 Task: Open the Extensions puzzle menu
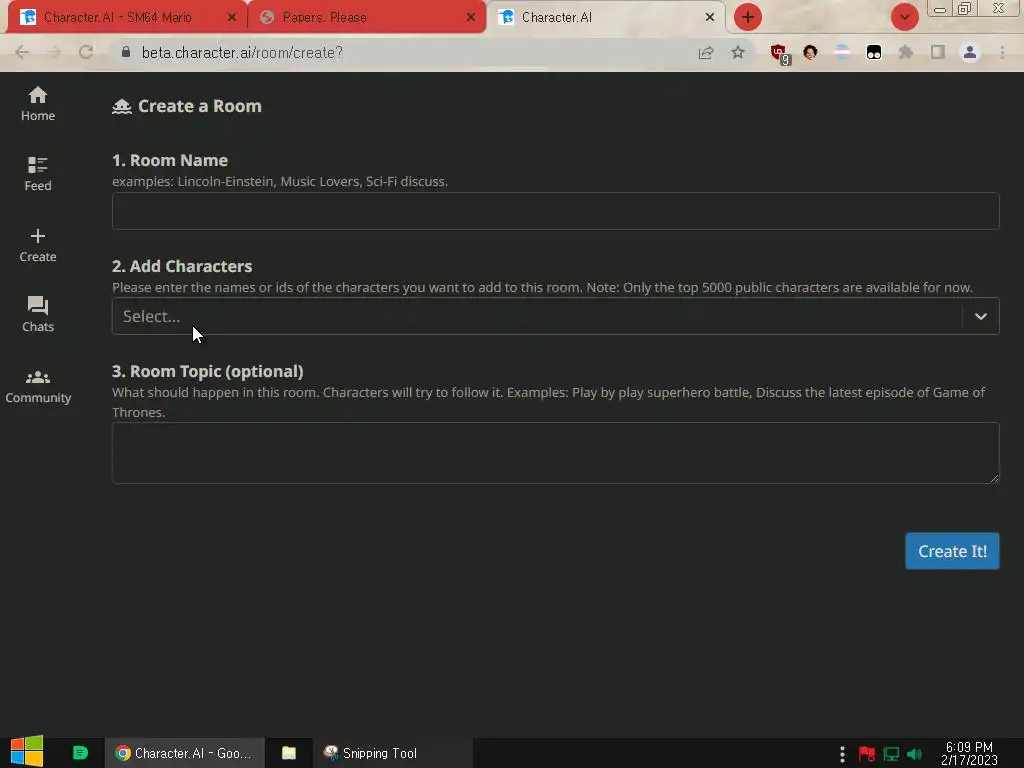pos(906,52)
